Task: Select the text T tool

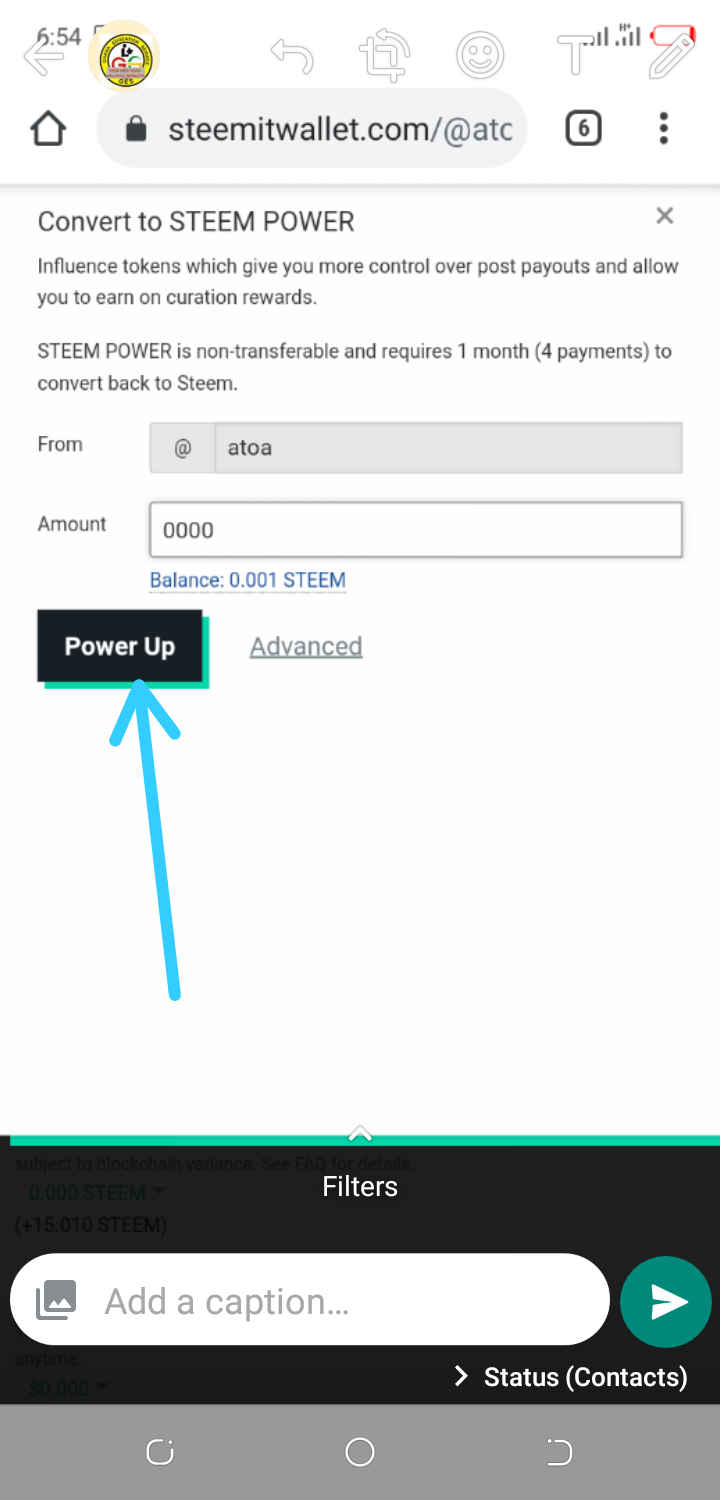Action: coord(575,56)
